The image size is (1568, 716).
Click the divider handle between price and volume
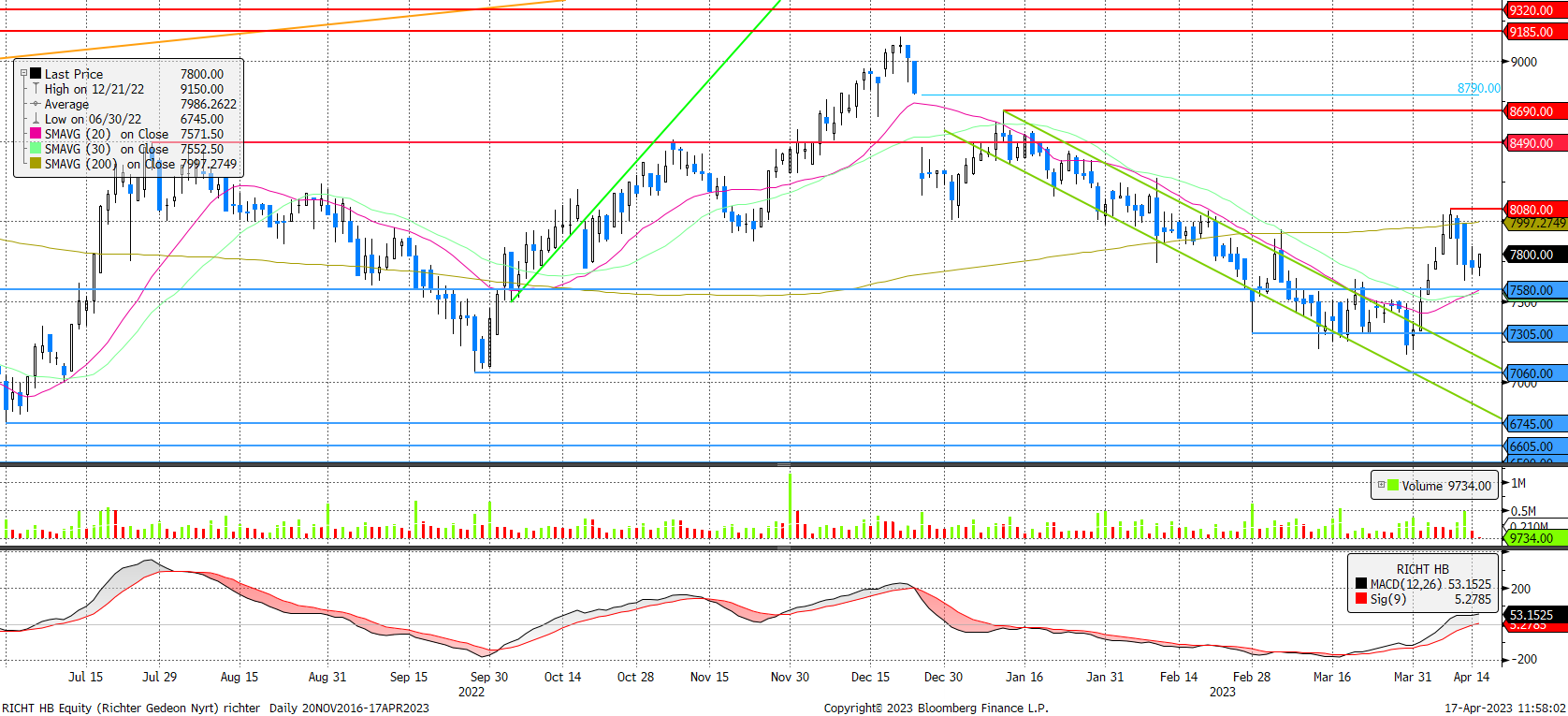[784, 464]
